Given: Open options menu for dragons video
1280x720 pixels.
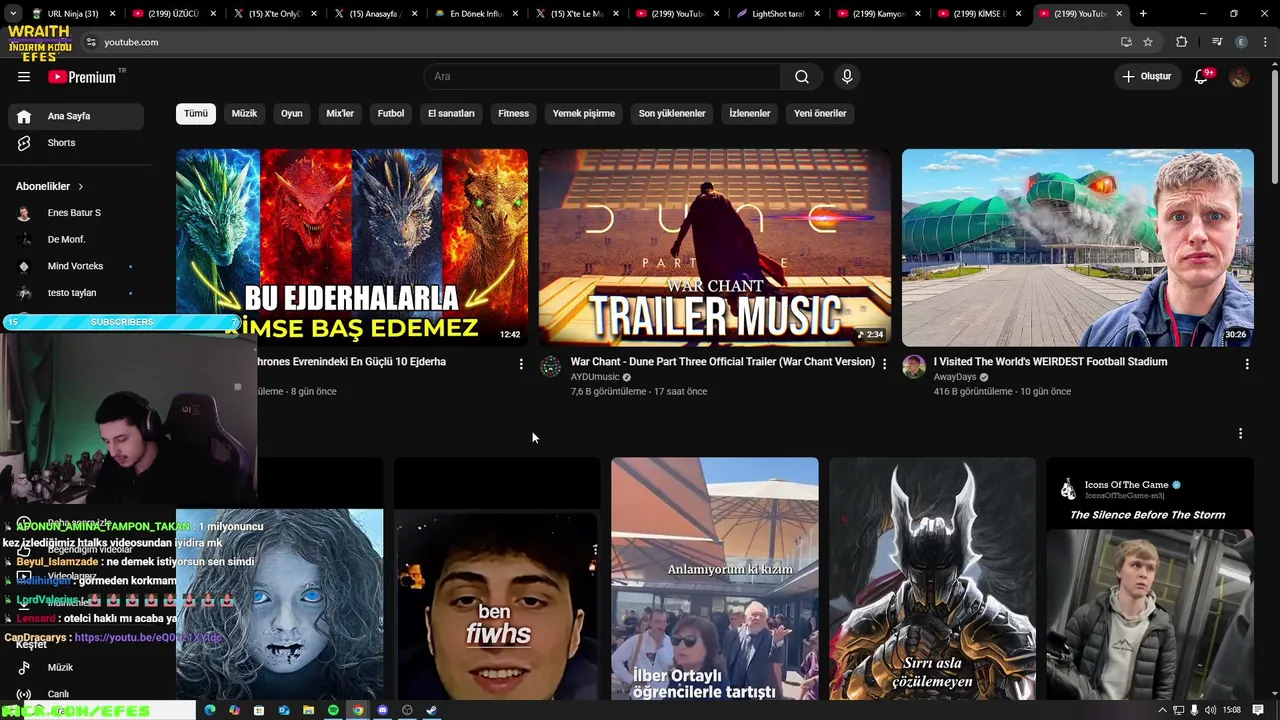Looking at the screenshot, I should (521, 364).
